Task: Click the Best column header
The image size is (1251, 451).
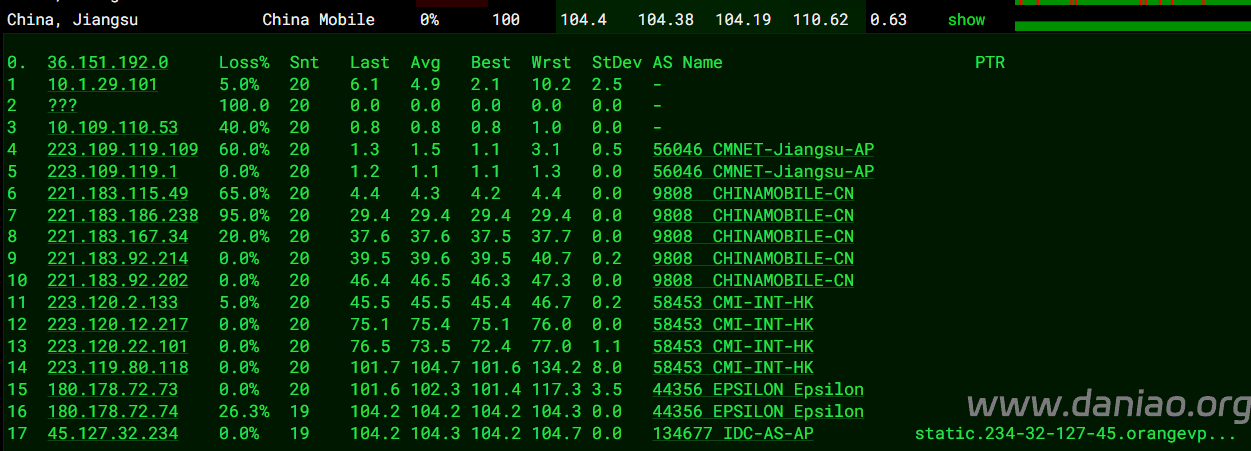Action: click(491, 62)
